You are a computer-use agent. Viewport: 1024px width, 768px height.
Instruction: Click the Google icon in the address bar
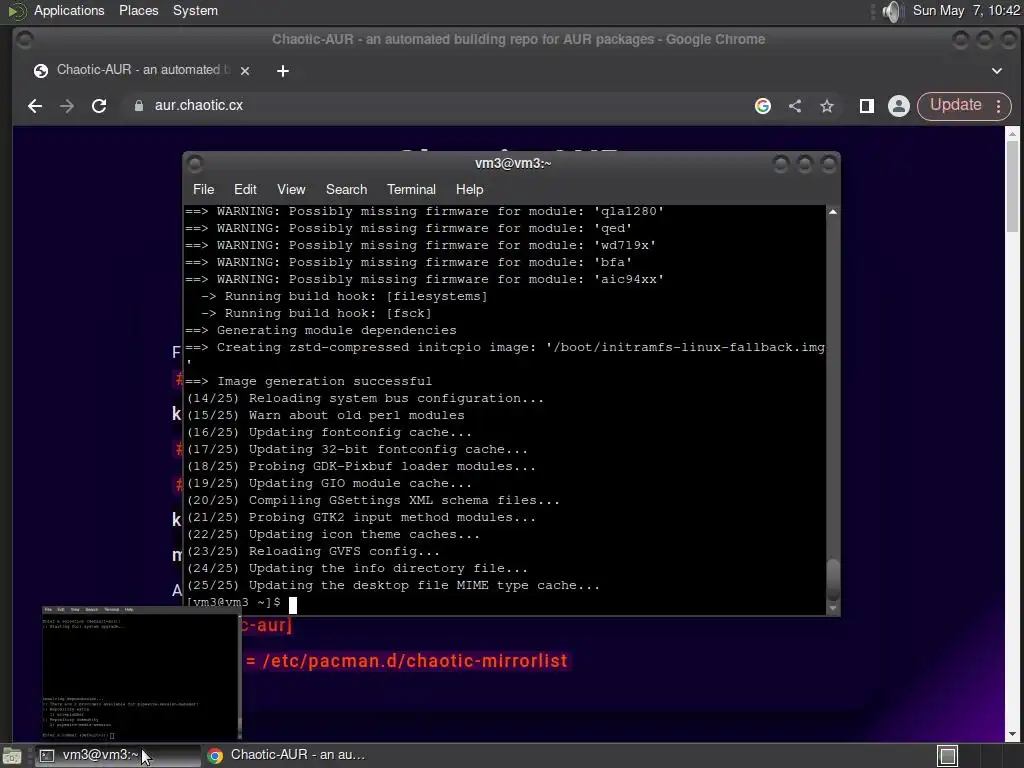[x=763, y=106]
